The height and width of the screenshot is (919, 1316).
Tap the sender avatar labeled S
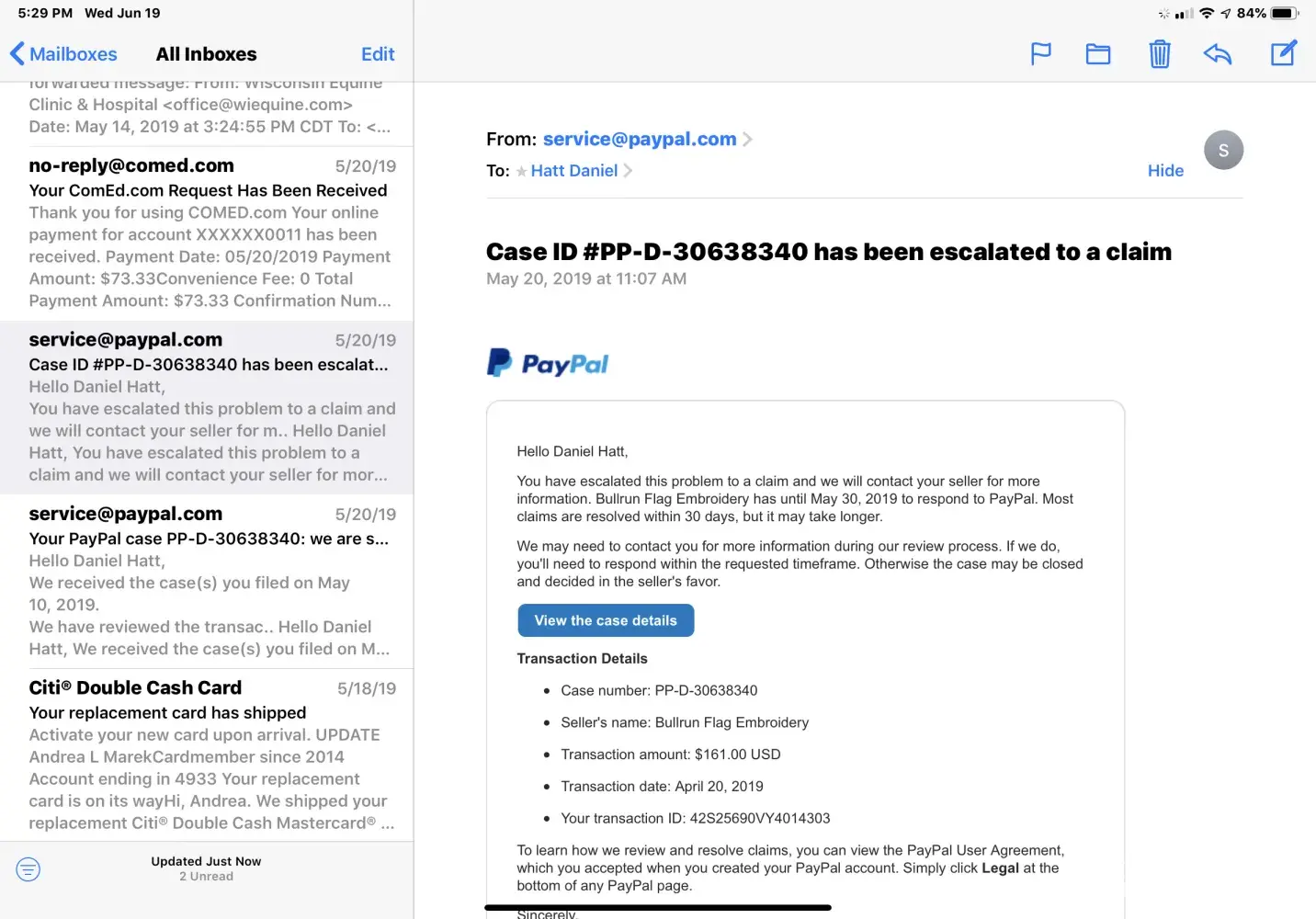point(1223,150)
